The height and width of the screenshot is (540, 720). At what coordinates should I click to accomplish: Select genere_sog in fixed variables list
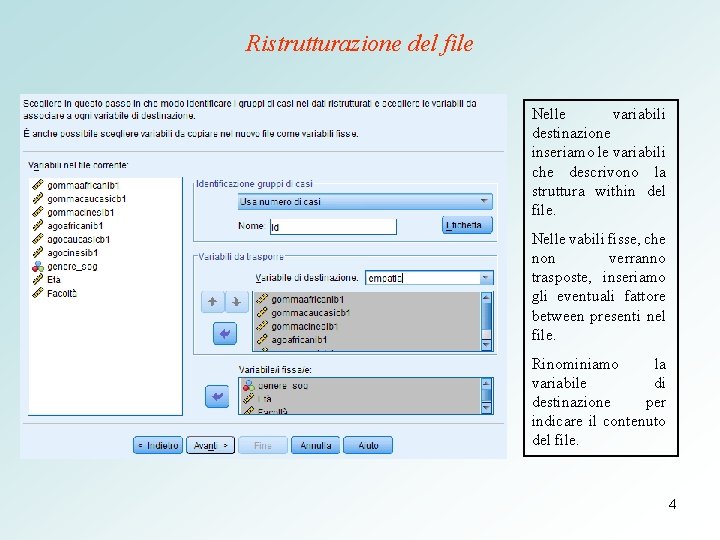(283, 386)
